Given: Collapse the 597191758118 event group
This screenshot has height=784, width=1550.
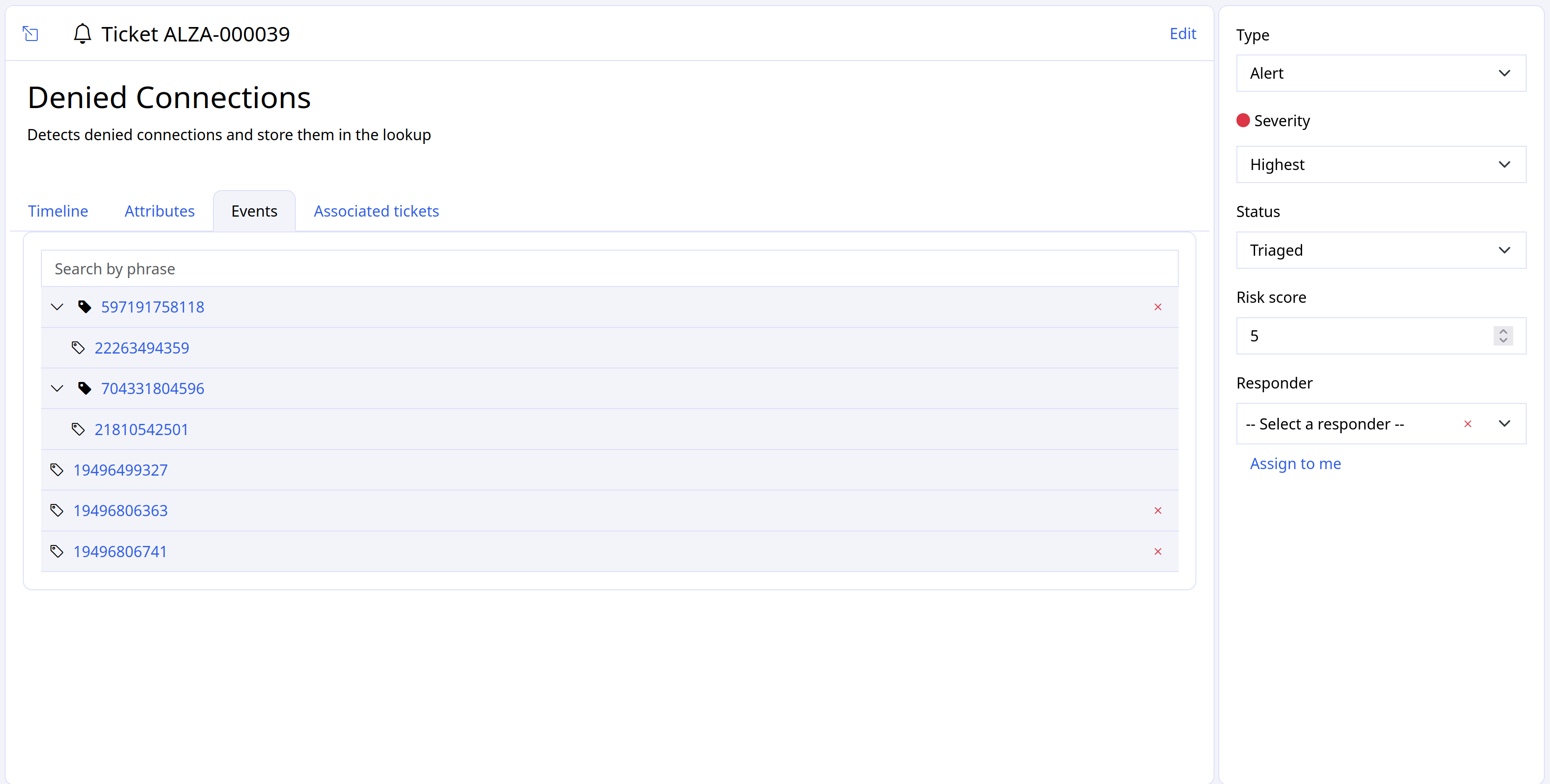Looking at the screenshot, I should 57,307.
